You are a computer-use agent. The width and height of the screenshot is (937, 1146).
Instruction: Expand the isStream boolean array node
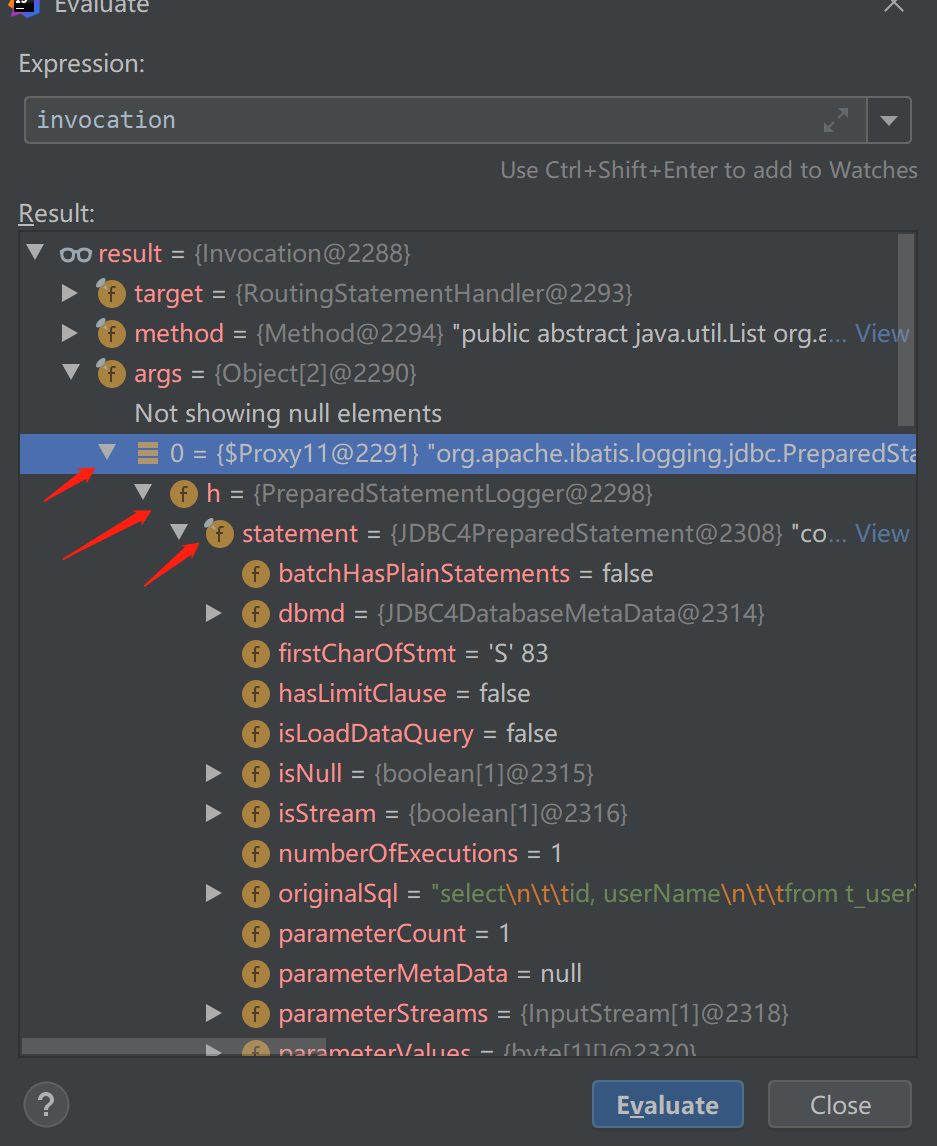213,813
